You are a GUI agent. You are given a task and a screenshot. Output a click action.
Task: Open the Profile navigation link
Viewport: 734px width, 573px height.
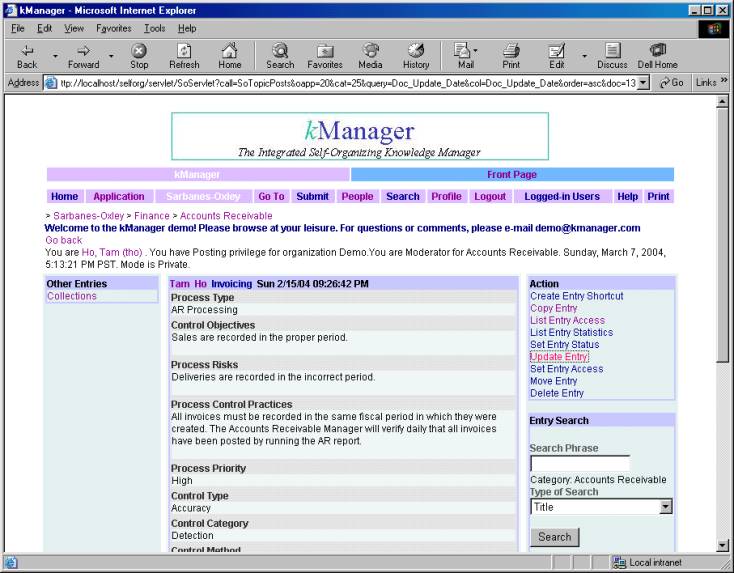point(446,197)
